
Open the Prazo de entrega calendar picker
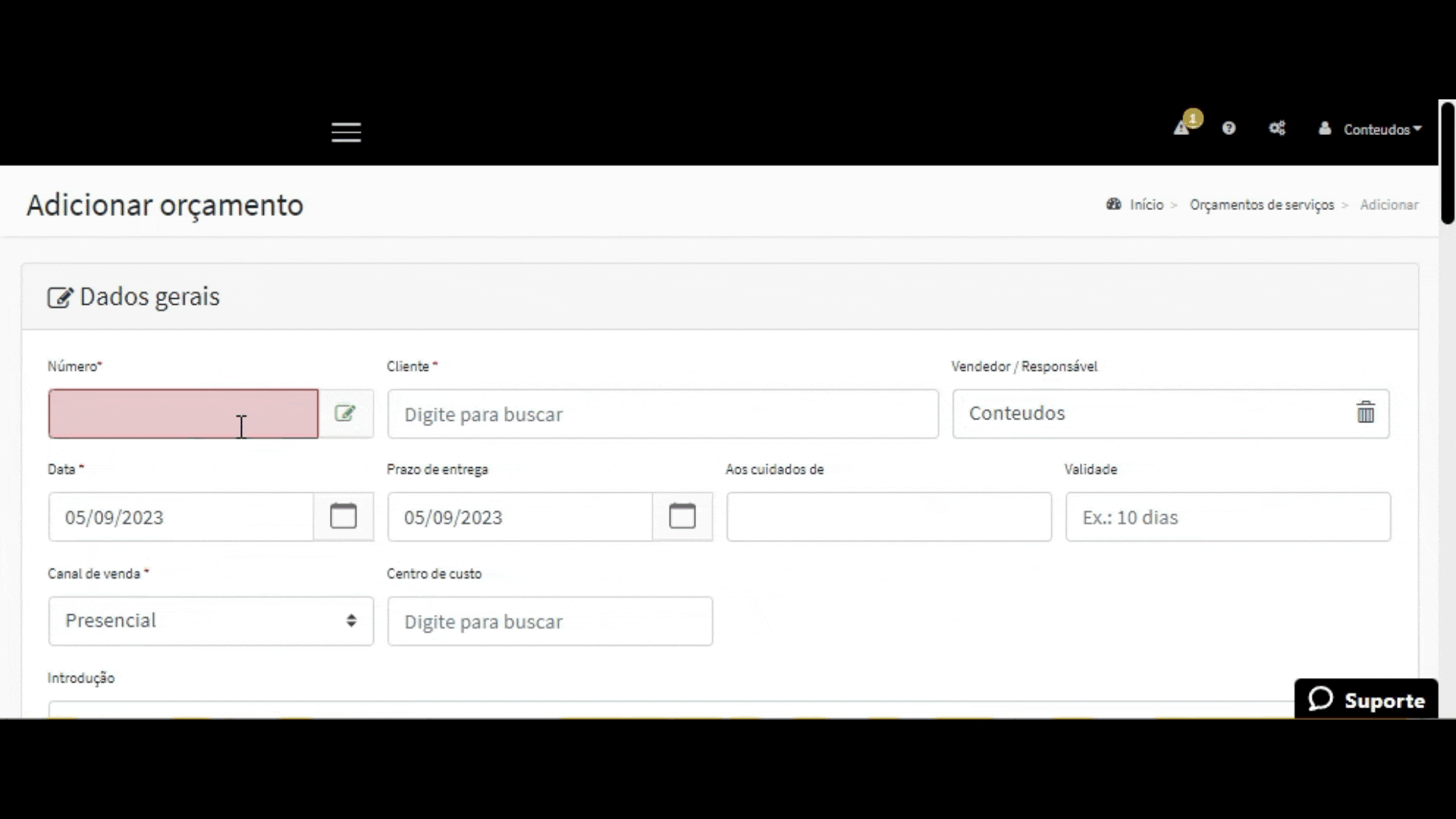(682, 516)
